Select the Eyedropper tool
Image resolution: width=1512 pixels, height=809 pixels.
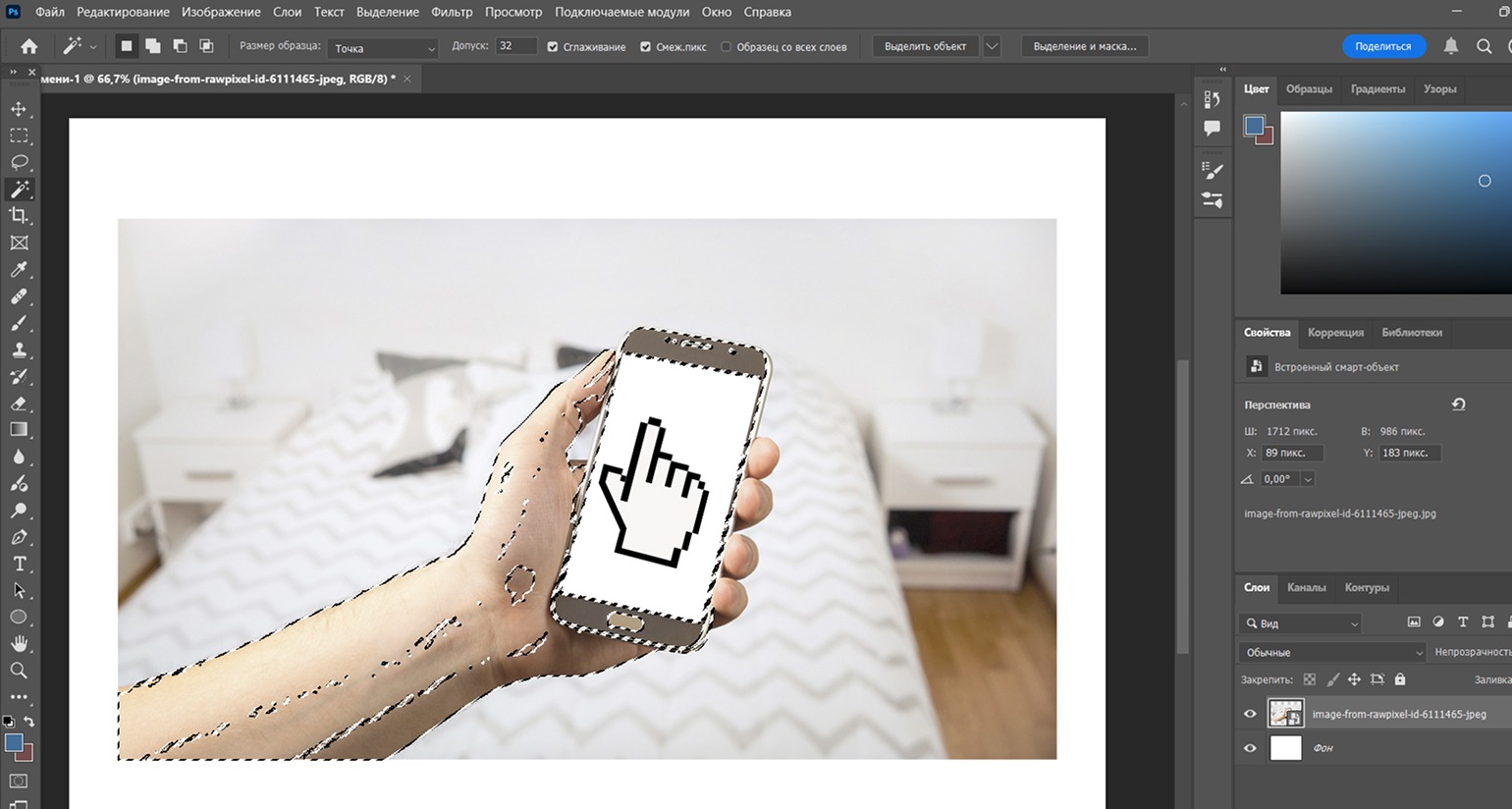pos(19,270)
